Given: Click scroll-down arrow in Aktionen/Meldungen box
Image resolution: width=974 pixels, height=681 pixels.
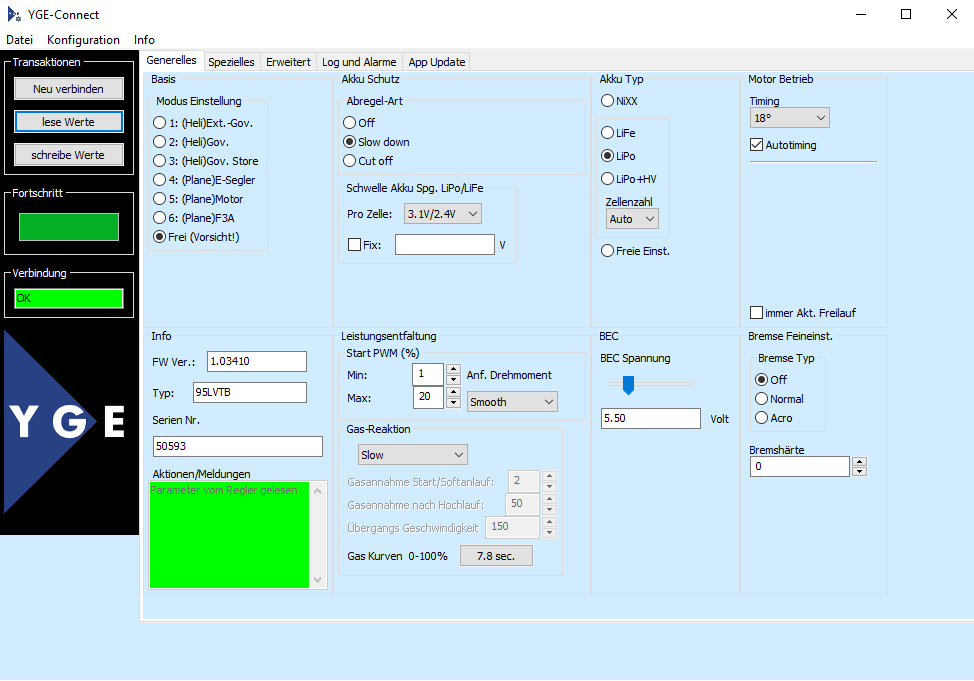Looking at the screenshot, I should [317, 580].
